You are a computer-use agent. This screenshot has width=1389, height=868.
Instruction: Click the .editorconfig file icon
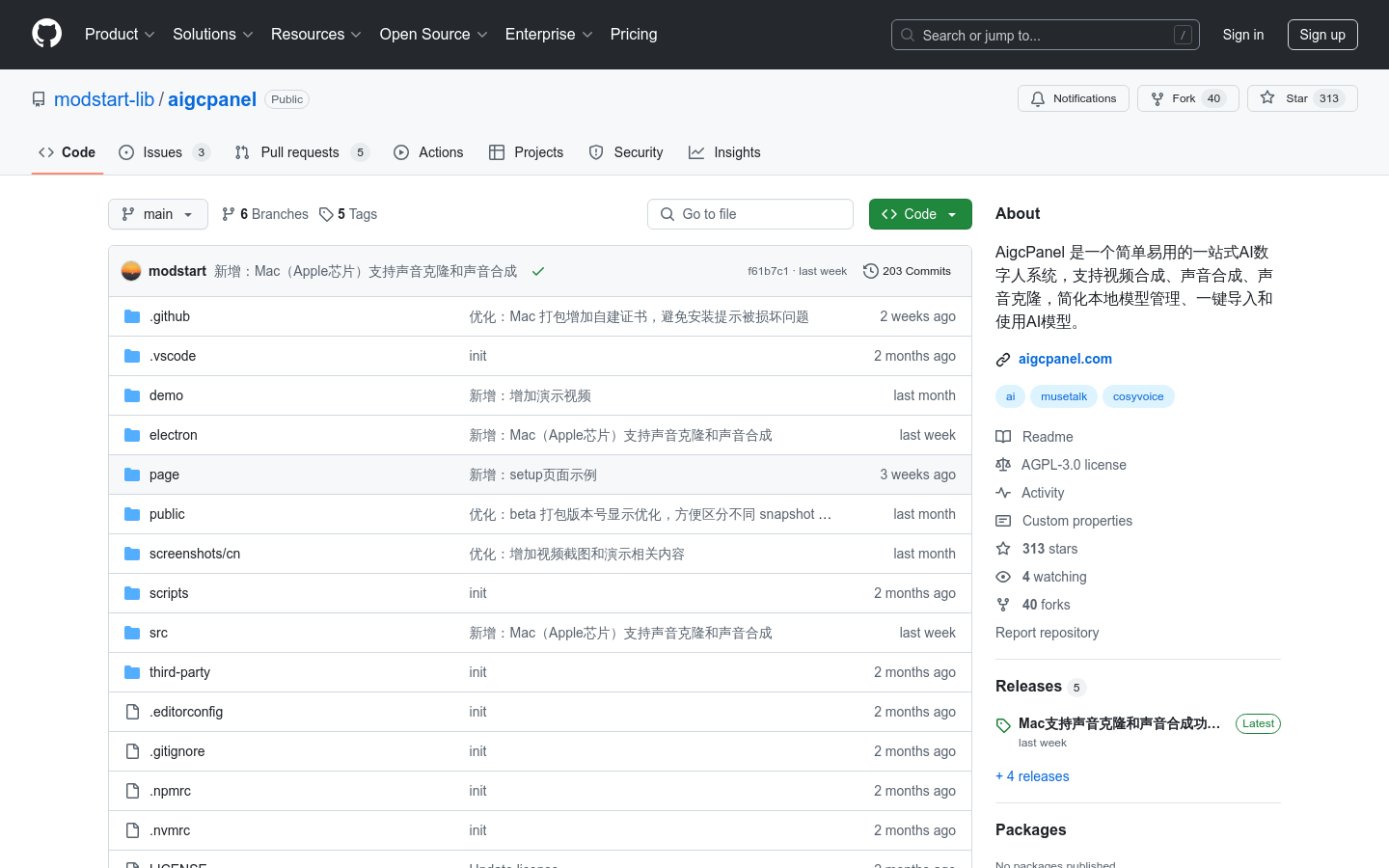tap(132, 712)
